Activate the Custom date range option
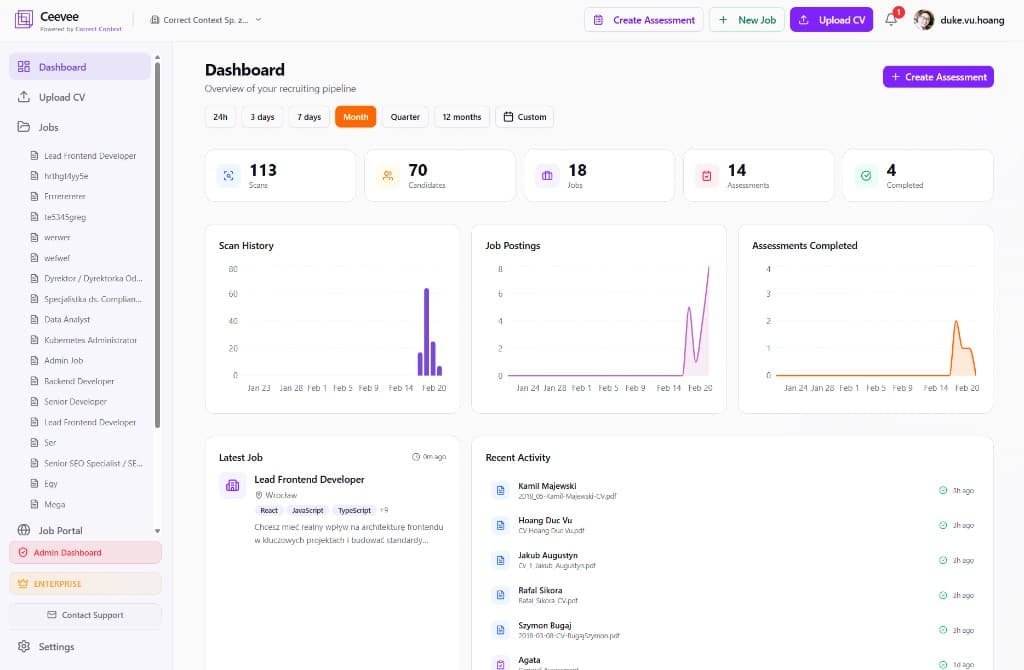The width and height of the screenshot is (1024, 670). click(x=524, y=117)
